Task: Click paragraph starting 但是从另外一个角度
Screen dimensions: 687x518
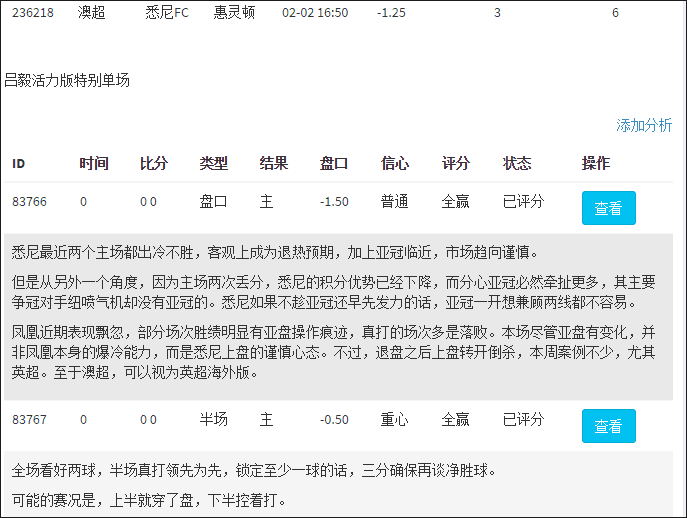Action: pos(333,292)
